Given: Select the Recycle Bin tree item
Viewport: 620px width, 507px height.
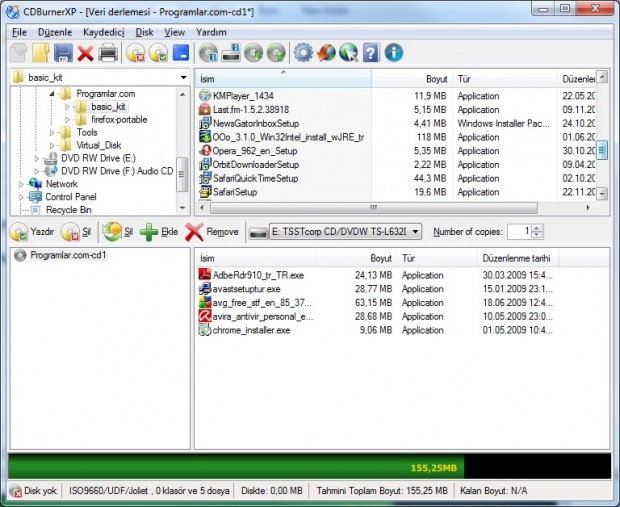Looking at the screenshot, I should pos(68,210).
